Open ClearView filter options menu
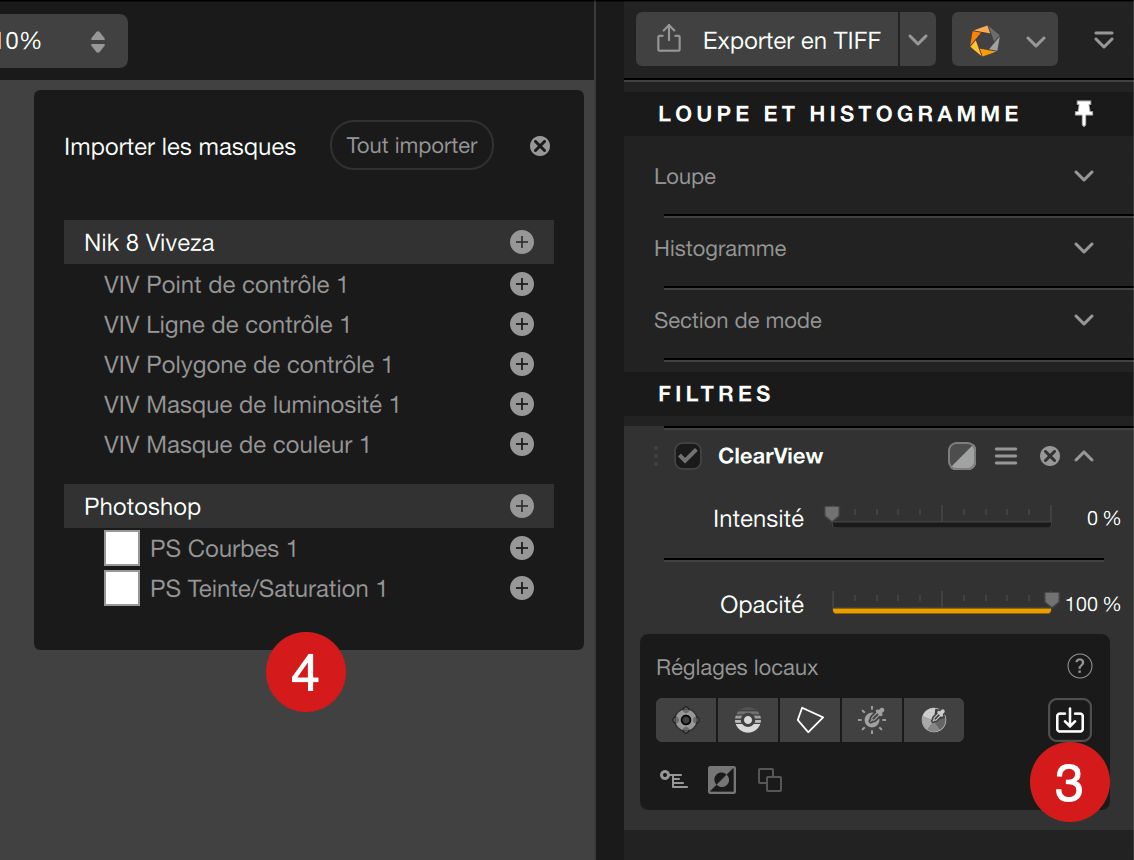This screenshot has height=860, width=1134. coord(1005,456)
